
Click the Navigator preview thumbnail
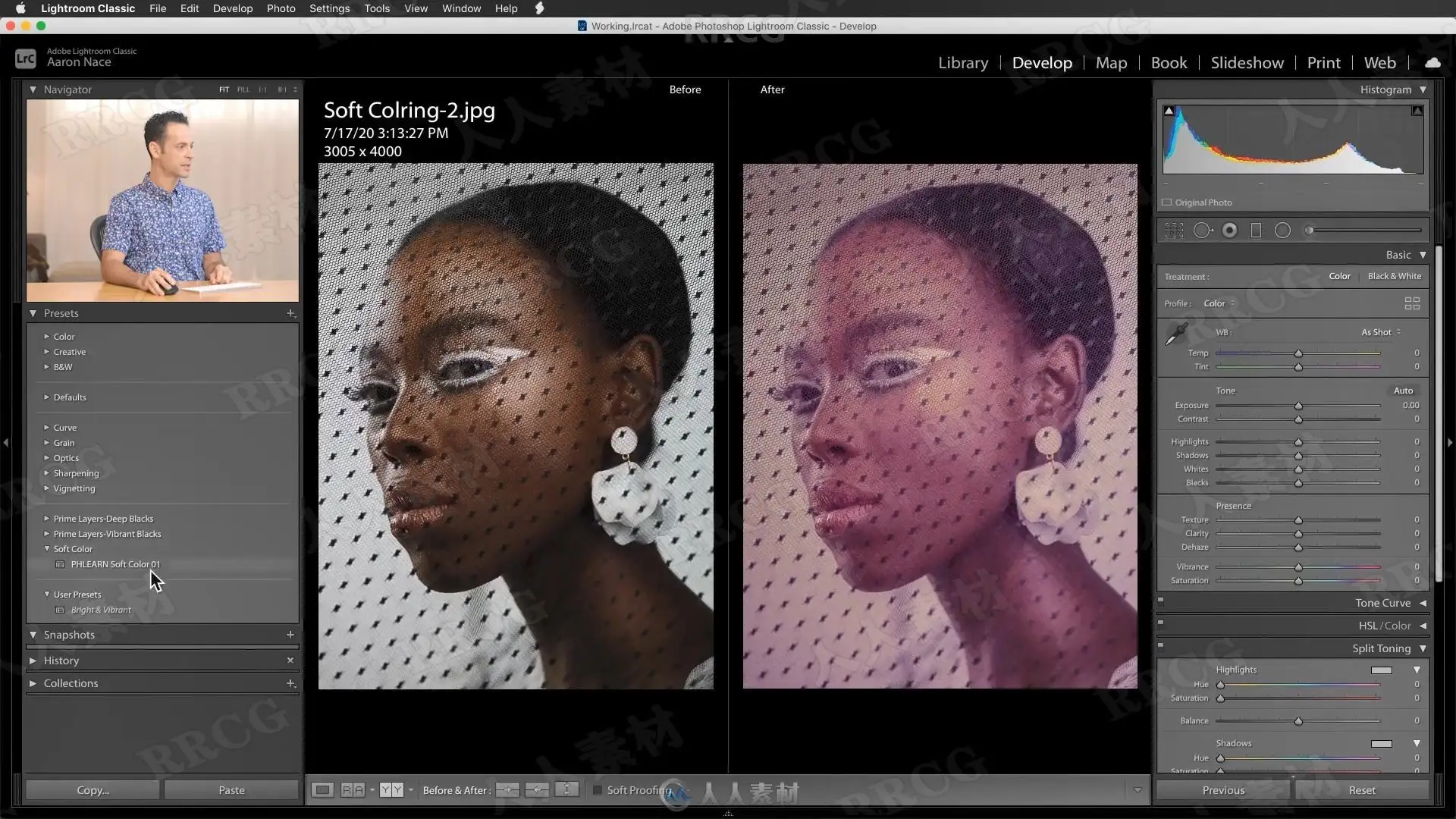coord(162,201)
